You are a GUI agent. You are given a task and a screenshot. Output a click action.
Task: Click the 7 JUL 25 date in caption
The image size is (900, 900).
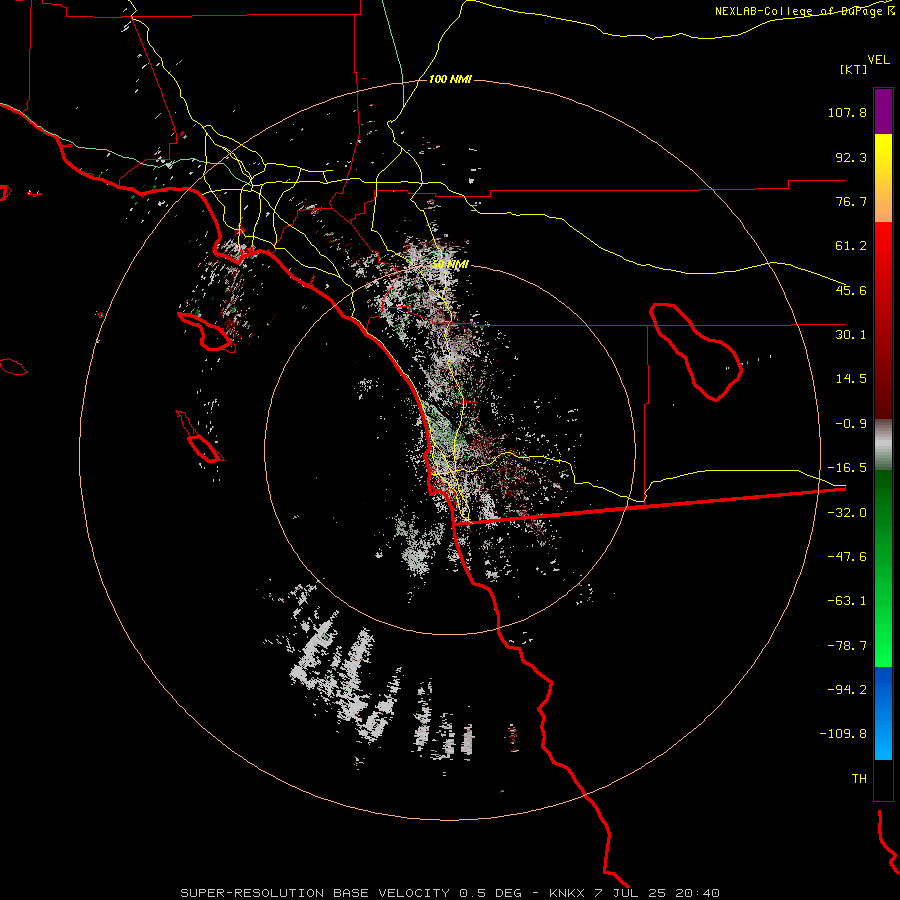click(630, 893)
